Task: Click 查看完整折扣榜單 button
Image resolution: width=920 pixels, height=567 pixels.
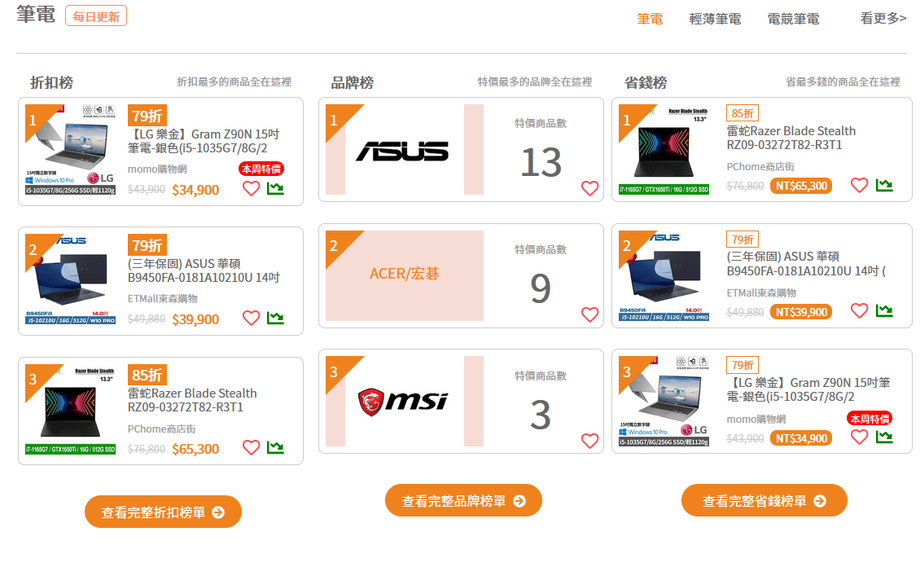Action: 163,512
